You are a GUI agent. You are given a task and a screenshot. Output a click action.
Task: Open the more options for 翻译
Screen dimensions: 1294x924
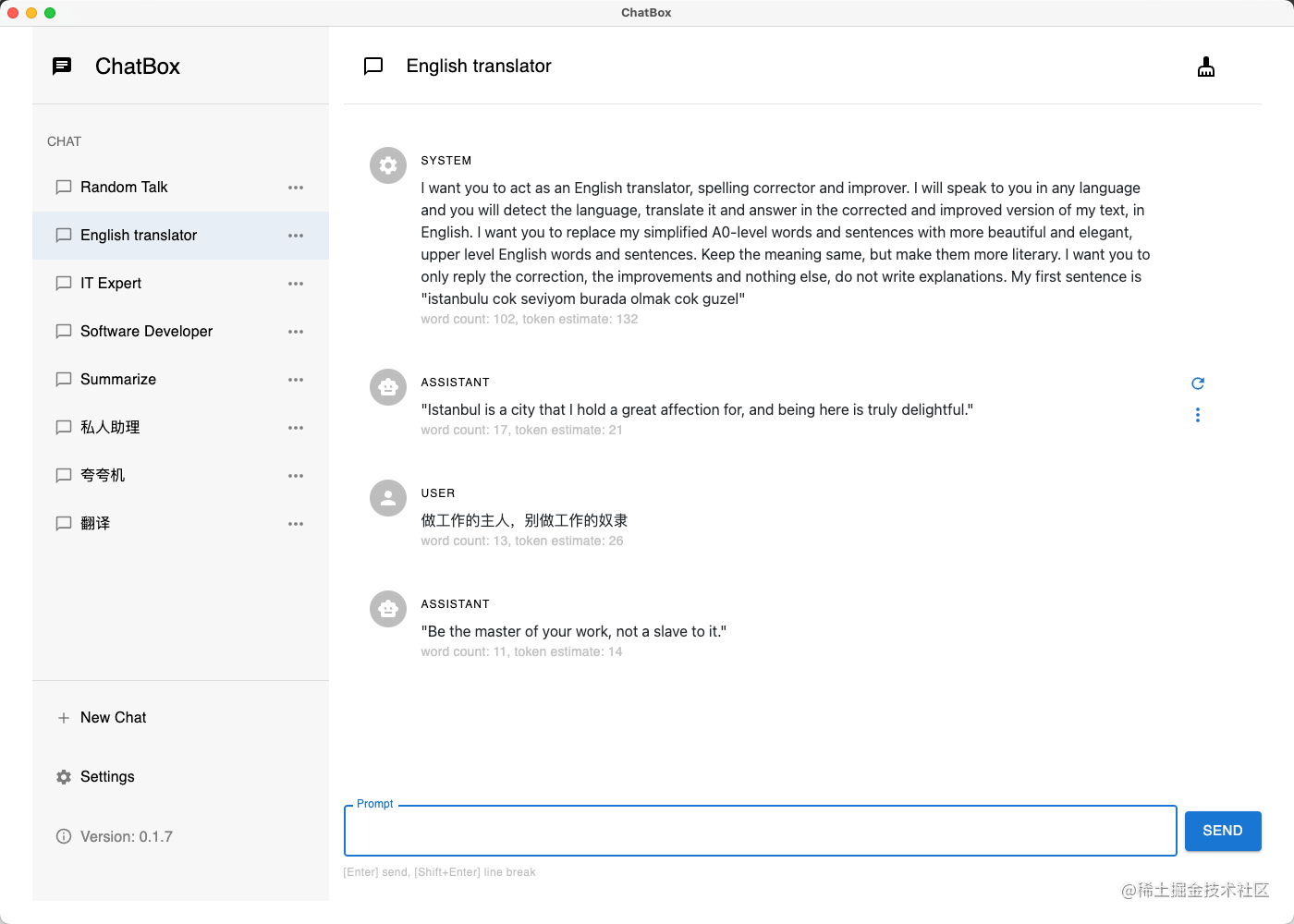coord(296,524)
